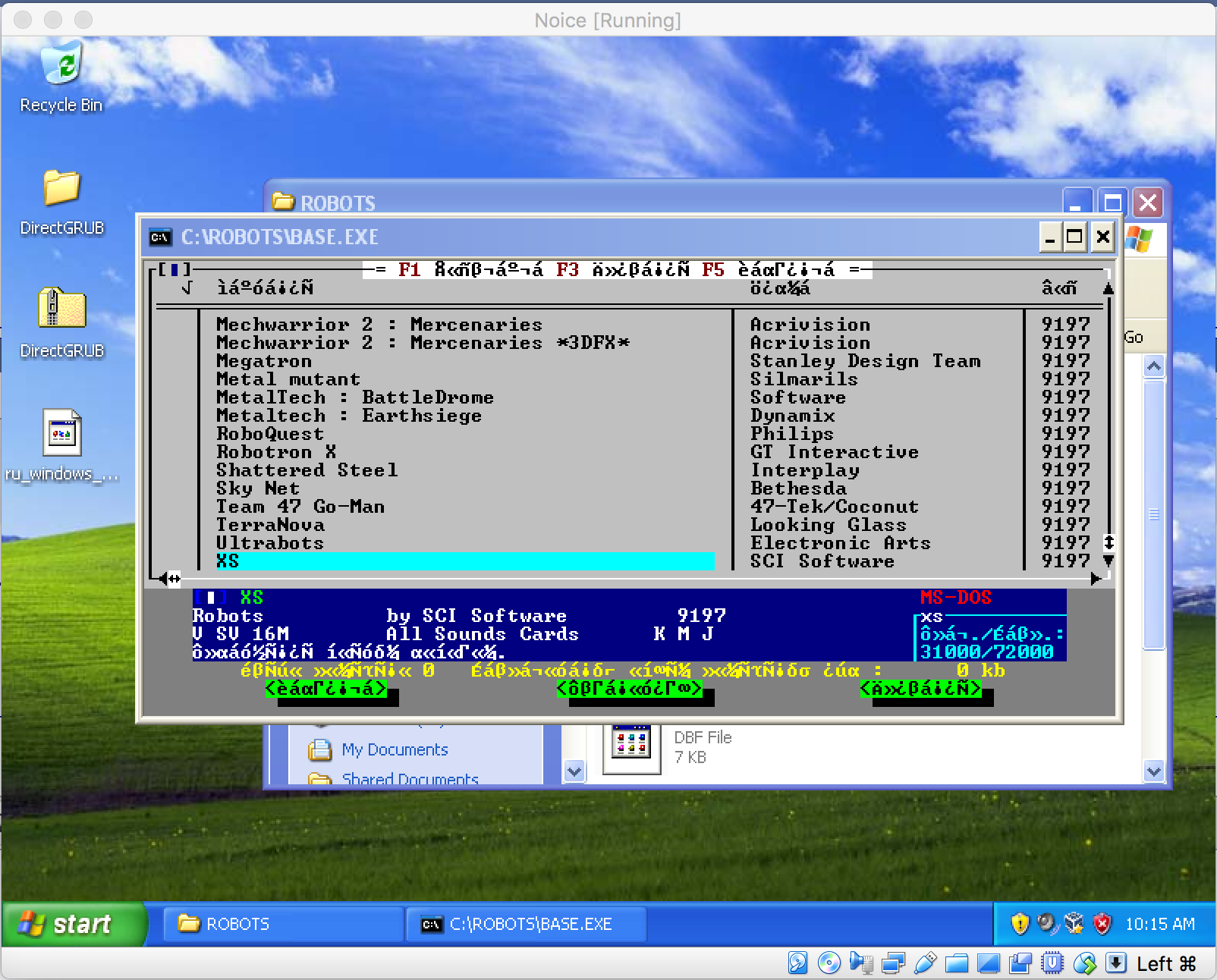Click the yellow security shield tray icon
Viewport: 1217px width, 980px height.
click(1020, 923)
